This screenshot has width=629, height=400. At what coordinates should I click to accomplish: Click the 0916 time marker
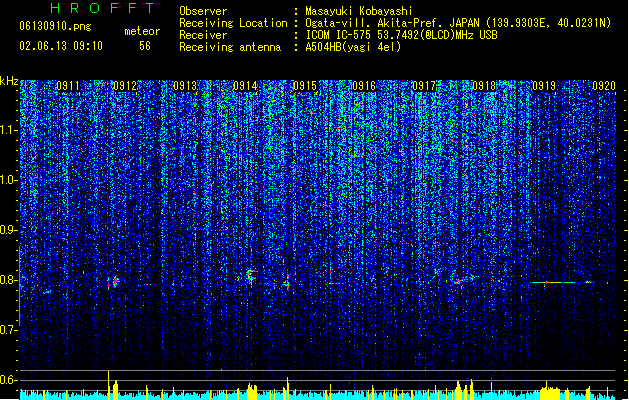click(x=364, y=86)
